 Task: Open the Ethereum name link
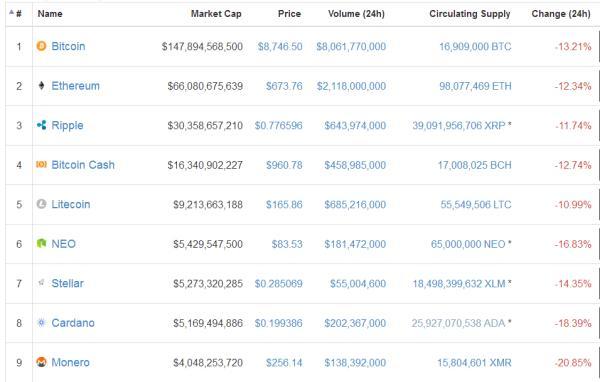75,86
